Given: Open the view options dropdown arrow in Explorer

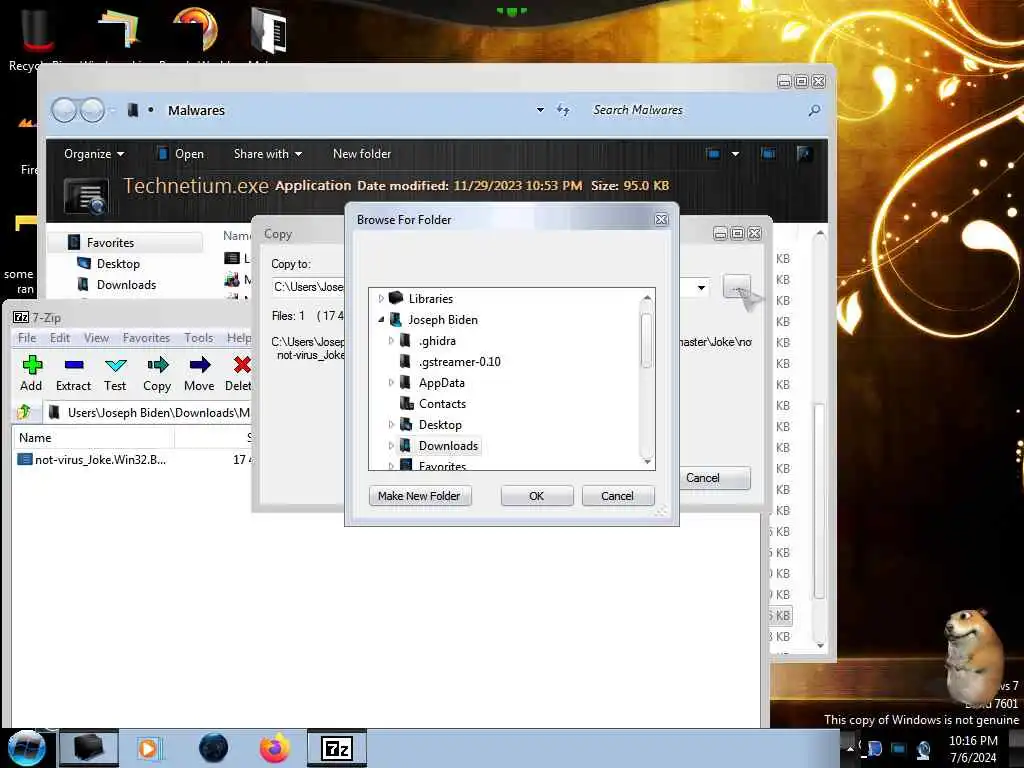Looking at the screenshot, I should [735, 153].
